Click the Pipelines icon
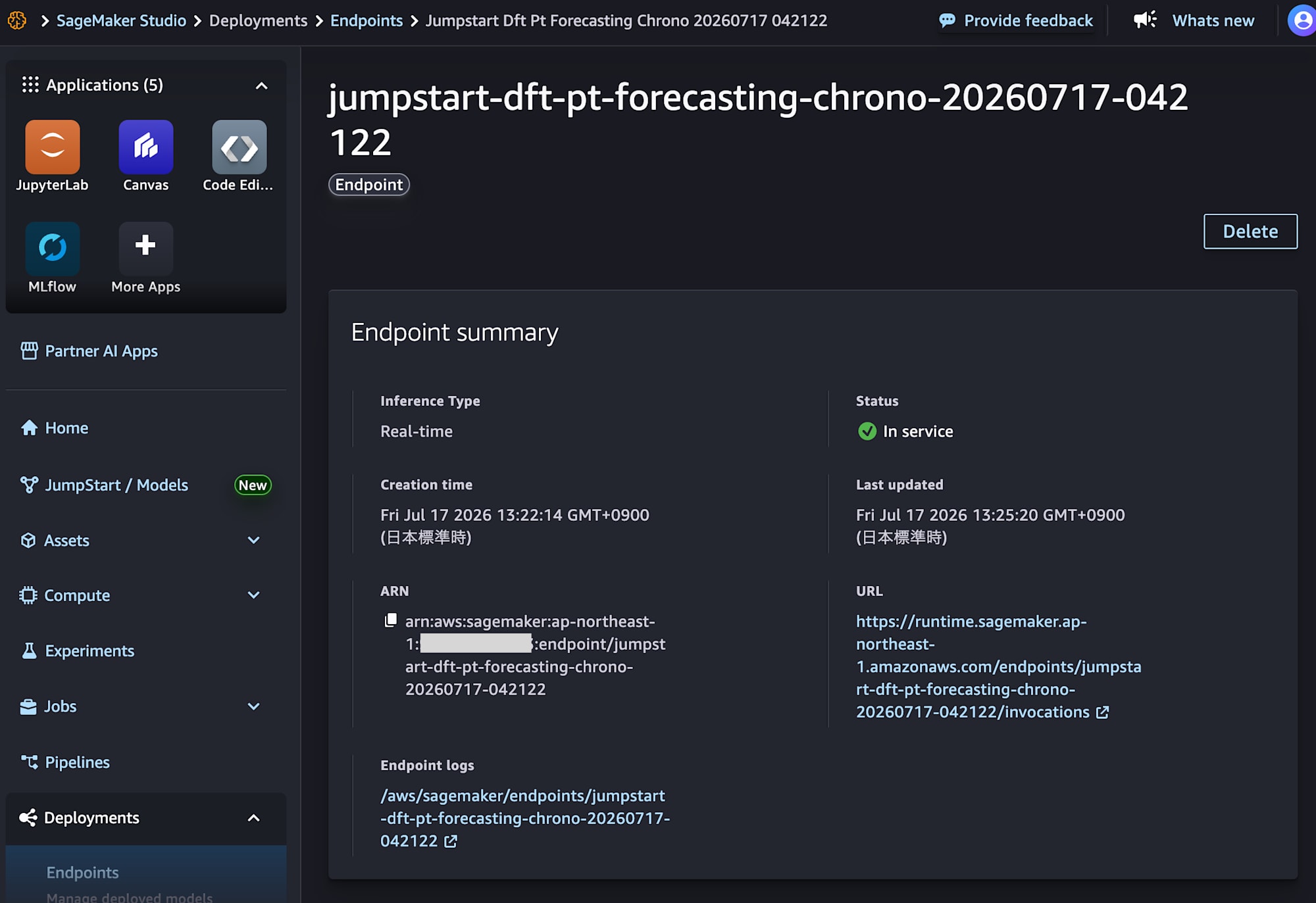 point(29,762)
